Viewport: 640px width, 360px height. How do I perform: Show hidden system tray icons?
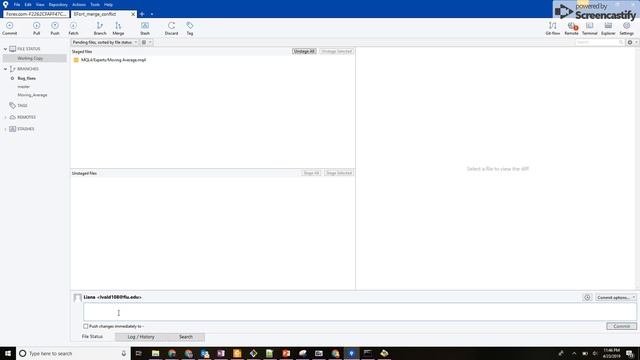click(x=574, y=353)
